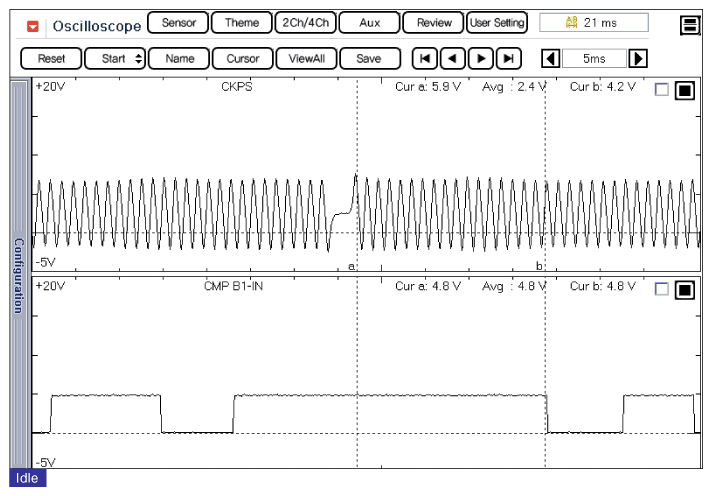The width and height of the screenshot is (712, 496).
Task: Jump to first frame of waveform
Action: 425,59
